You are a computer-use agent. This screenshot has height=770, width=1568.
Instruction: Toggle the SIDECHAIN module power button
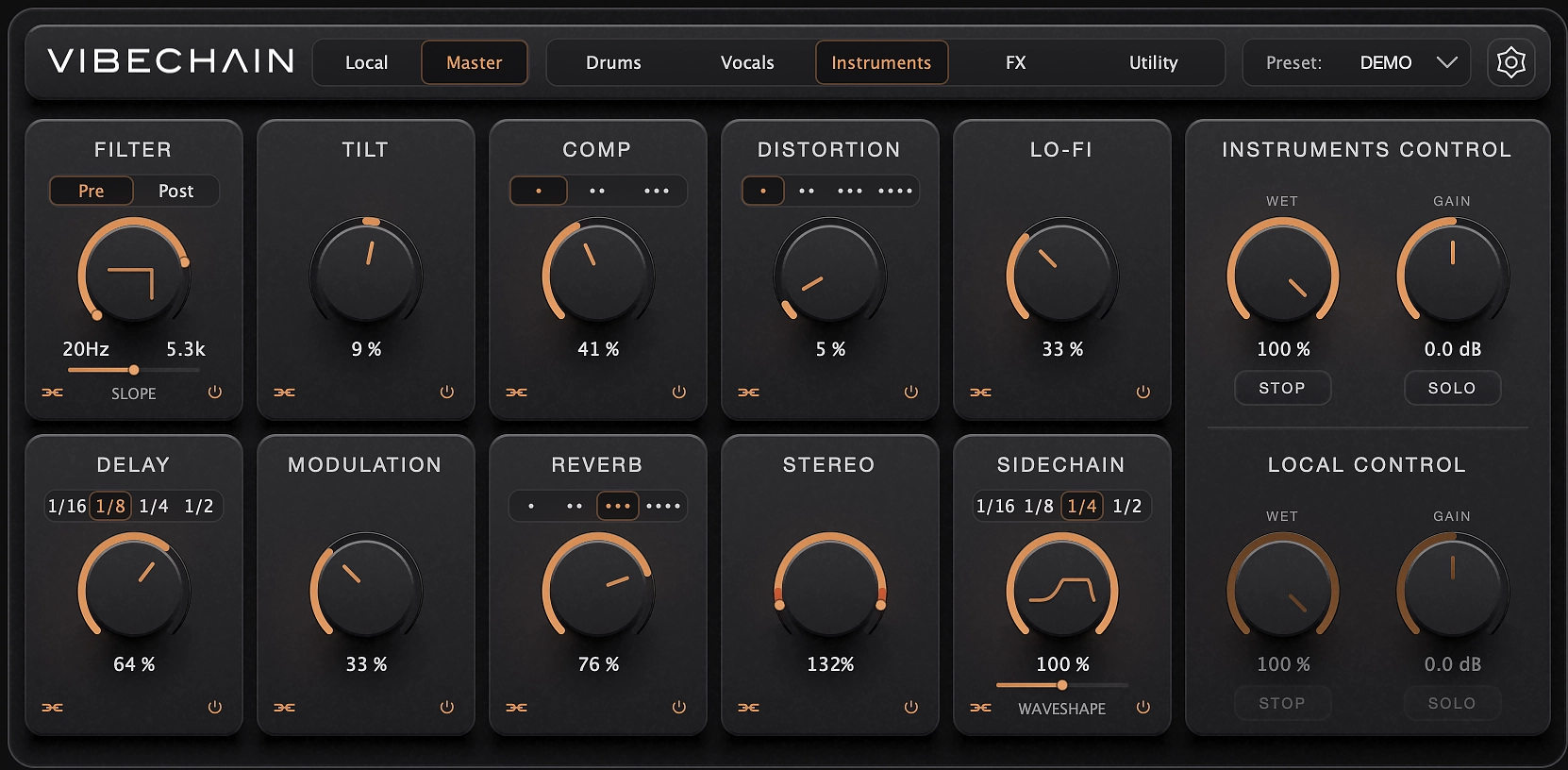(x=1143, y=708)
